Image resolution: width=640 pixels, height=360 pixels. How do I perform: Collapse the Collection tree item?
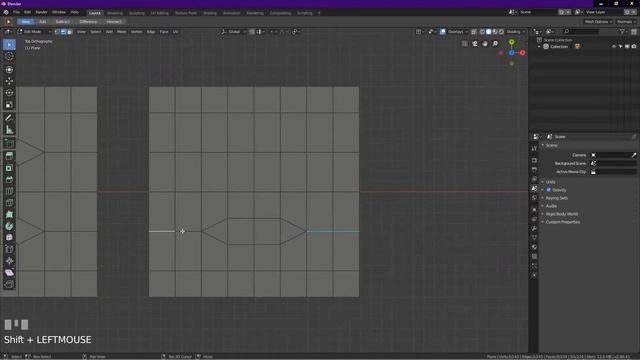click(539, 47)
